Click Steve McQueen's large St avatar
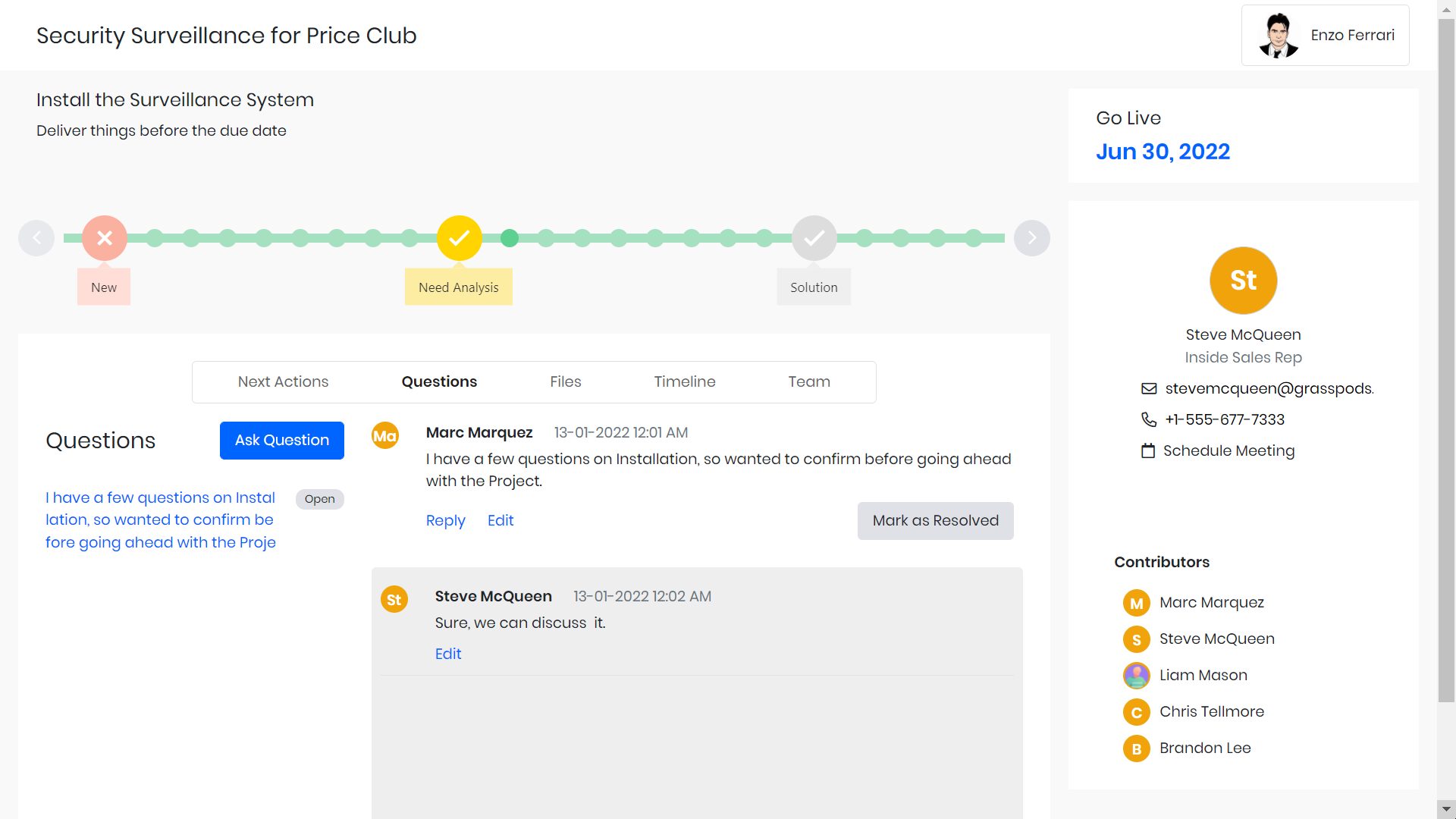Screen dimensions: 1456x819 click(1243, 281)
